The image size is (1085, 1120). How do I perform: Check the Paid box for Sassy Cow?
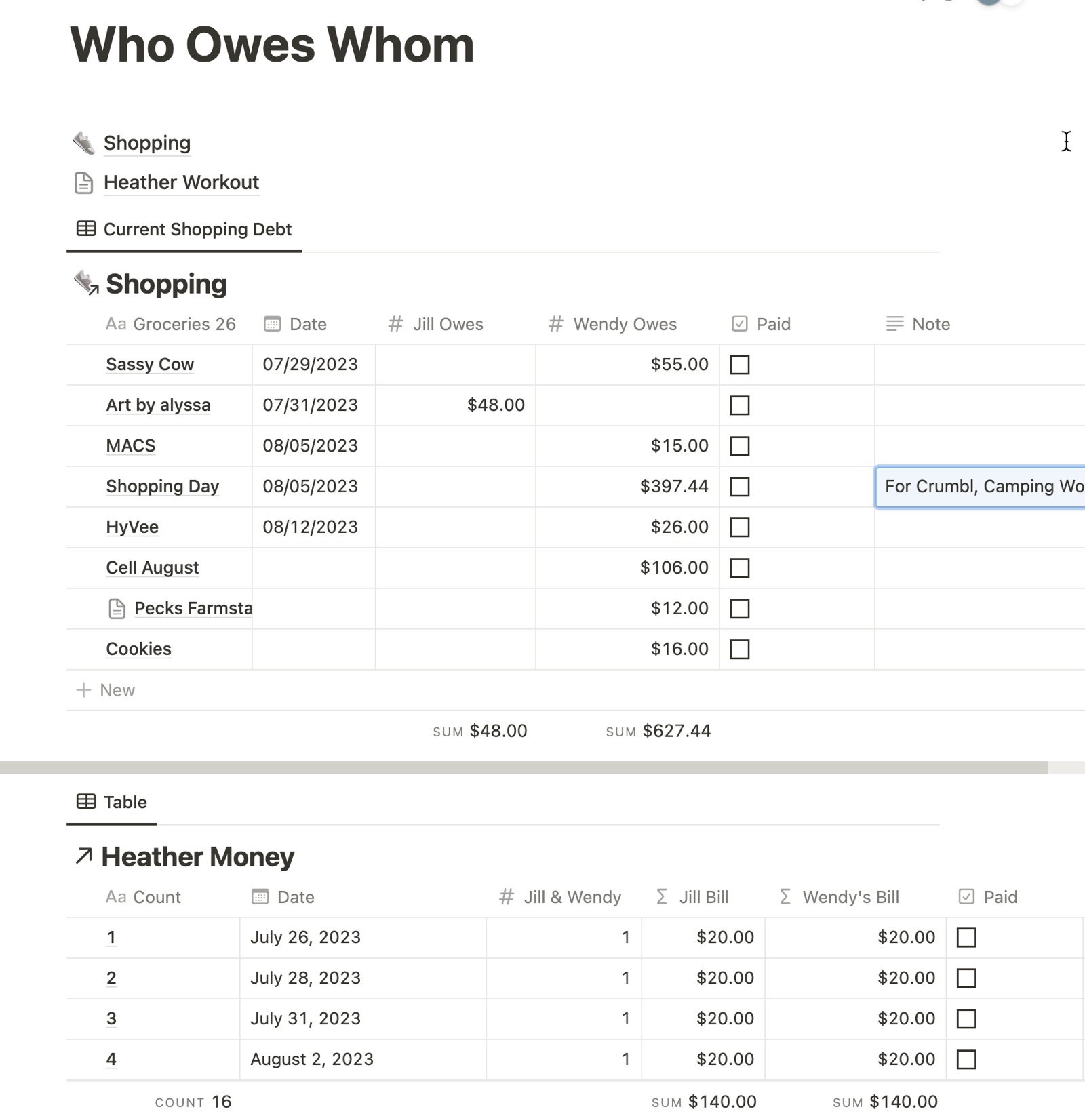click(x=739, y=365)
